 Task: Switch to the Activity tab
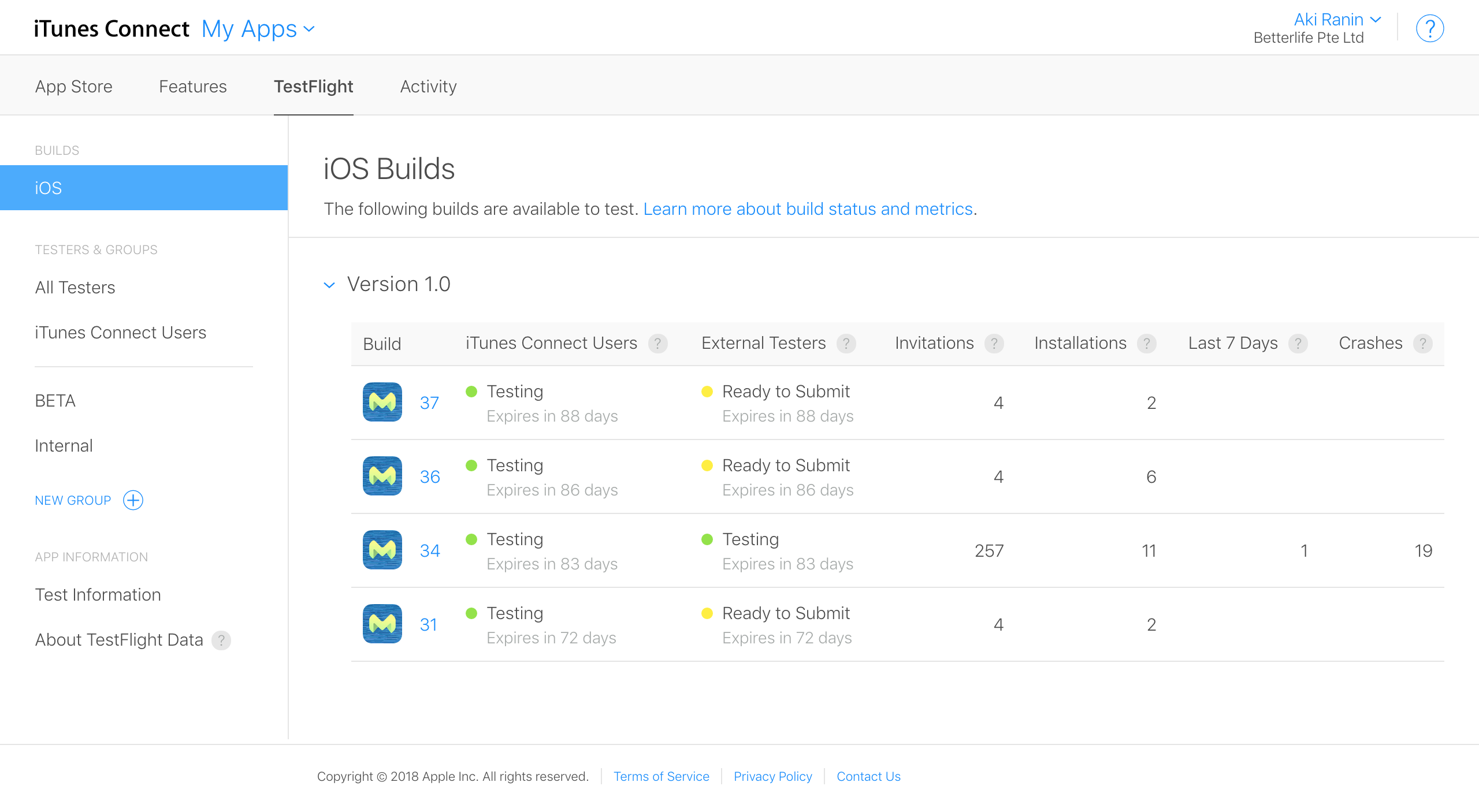[429, 86]
